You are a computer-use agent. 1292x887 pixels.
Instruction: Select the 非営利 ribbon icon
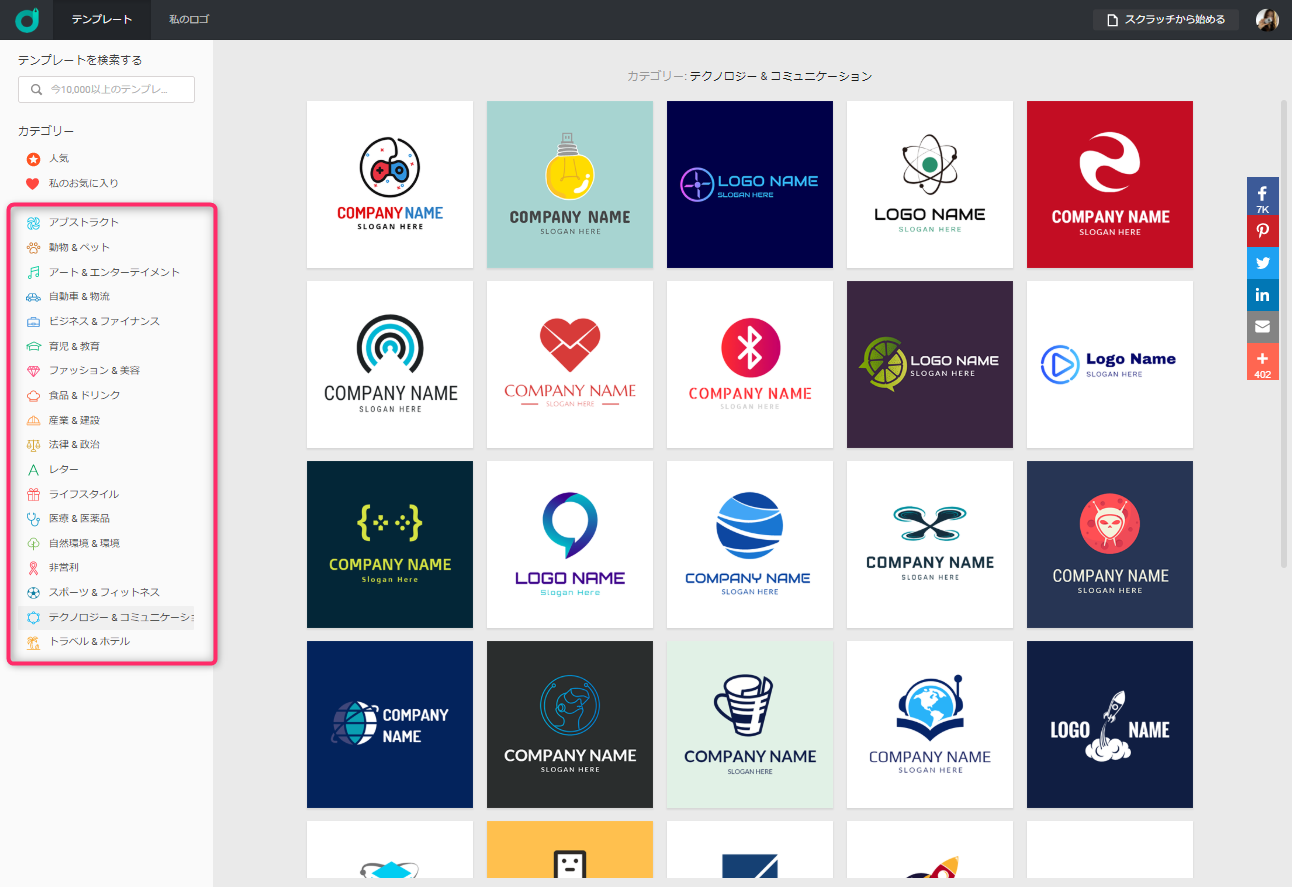pyautogui.click(x=33, y=567)
